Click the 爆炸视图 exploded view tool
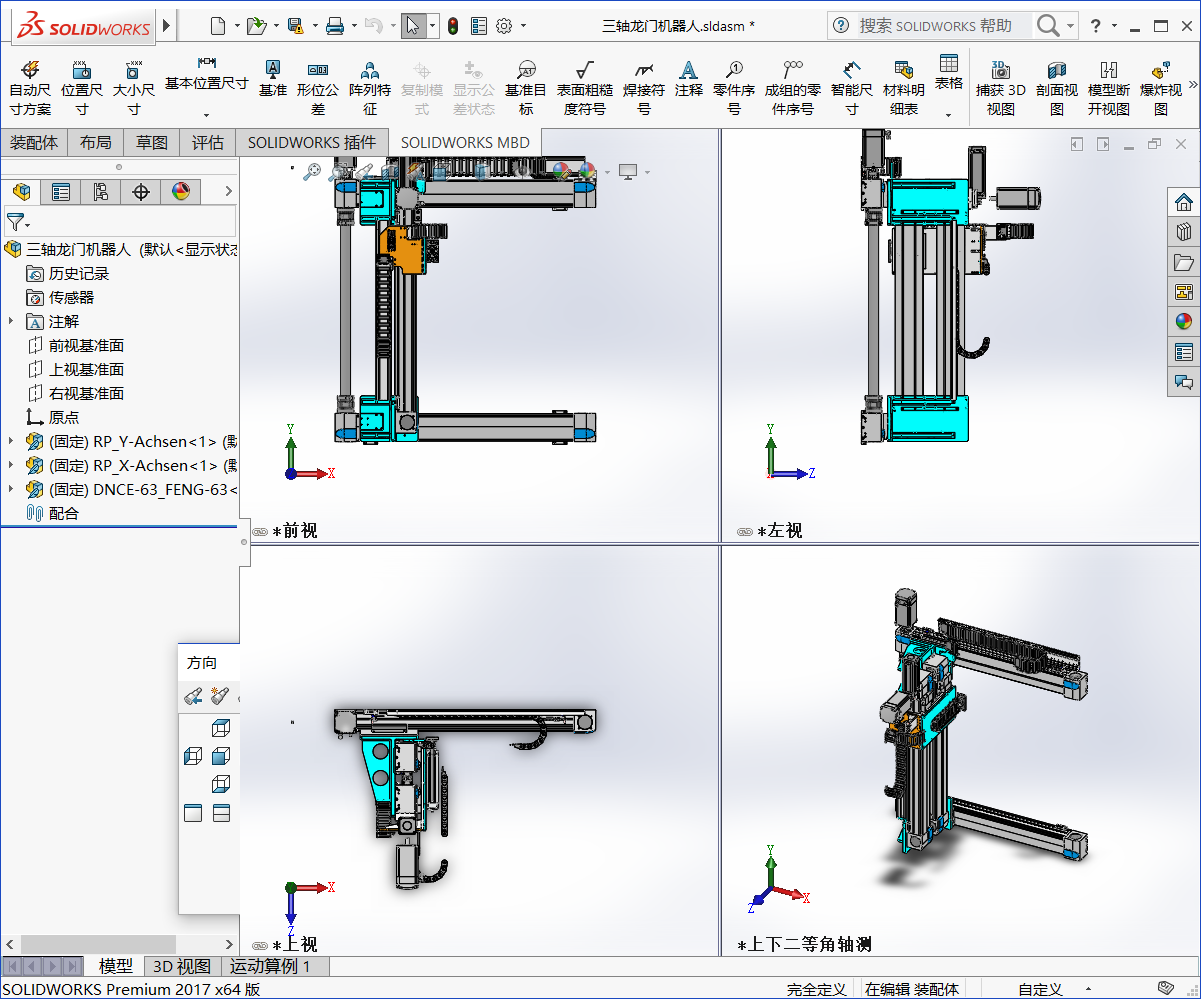The image size is (1201, 999). click(1160, 87)
